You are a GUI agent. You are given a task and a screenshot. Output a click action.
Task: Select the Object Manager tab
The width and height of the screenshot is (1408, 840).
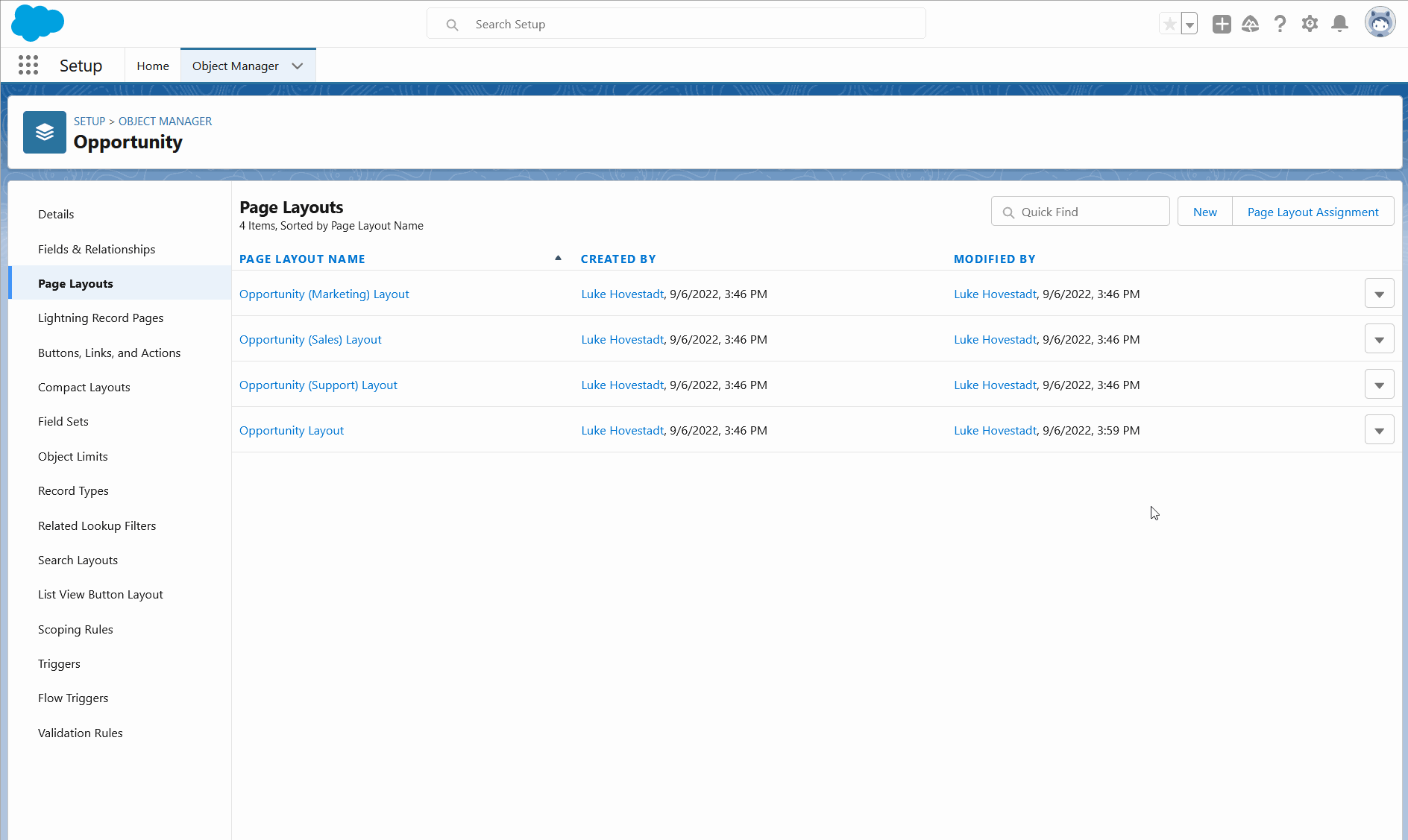pos(236,66)
